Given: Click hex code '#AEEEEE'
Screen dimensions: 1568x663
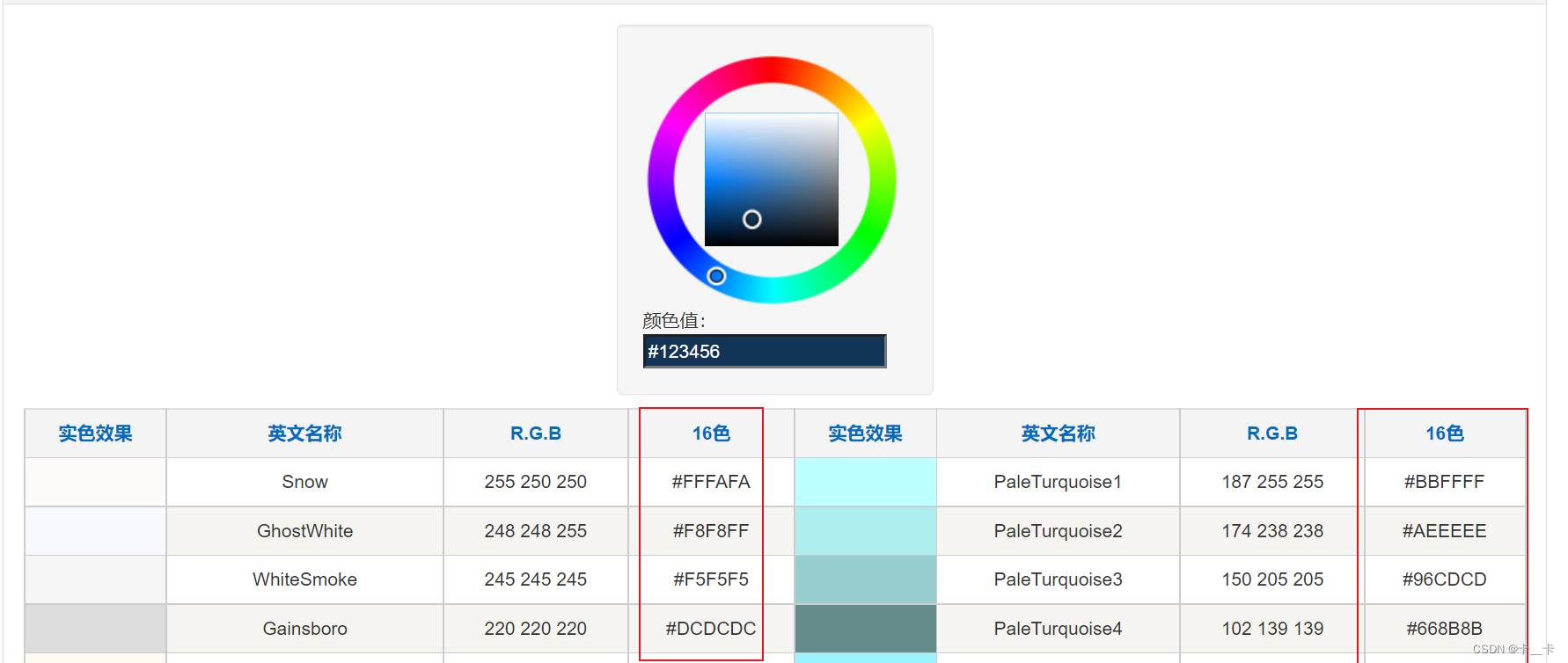Looking at the screenshot, I should coord(1444,531).
